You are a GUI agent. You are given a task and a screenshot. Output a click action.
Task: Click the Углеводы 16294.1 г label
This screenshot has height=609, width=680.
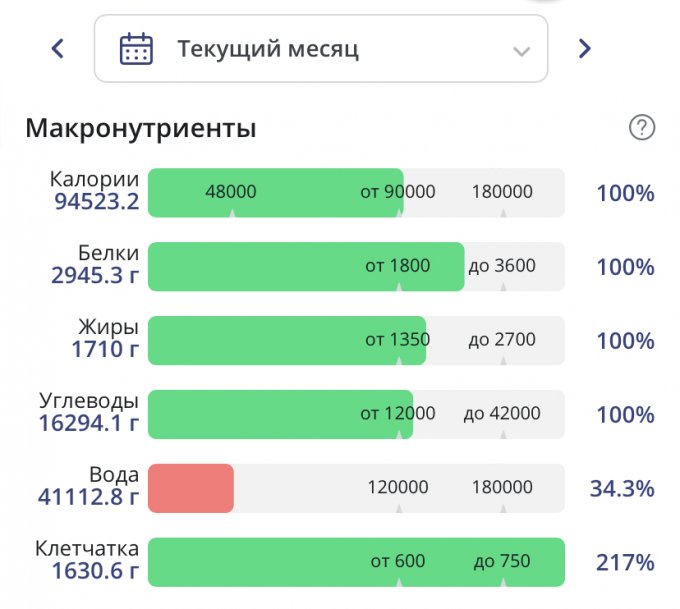88,424
